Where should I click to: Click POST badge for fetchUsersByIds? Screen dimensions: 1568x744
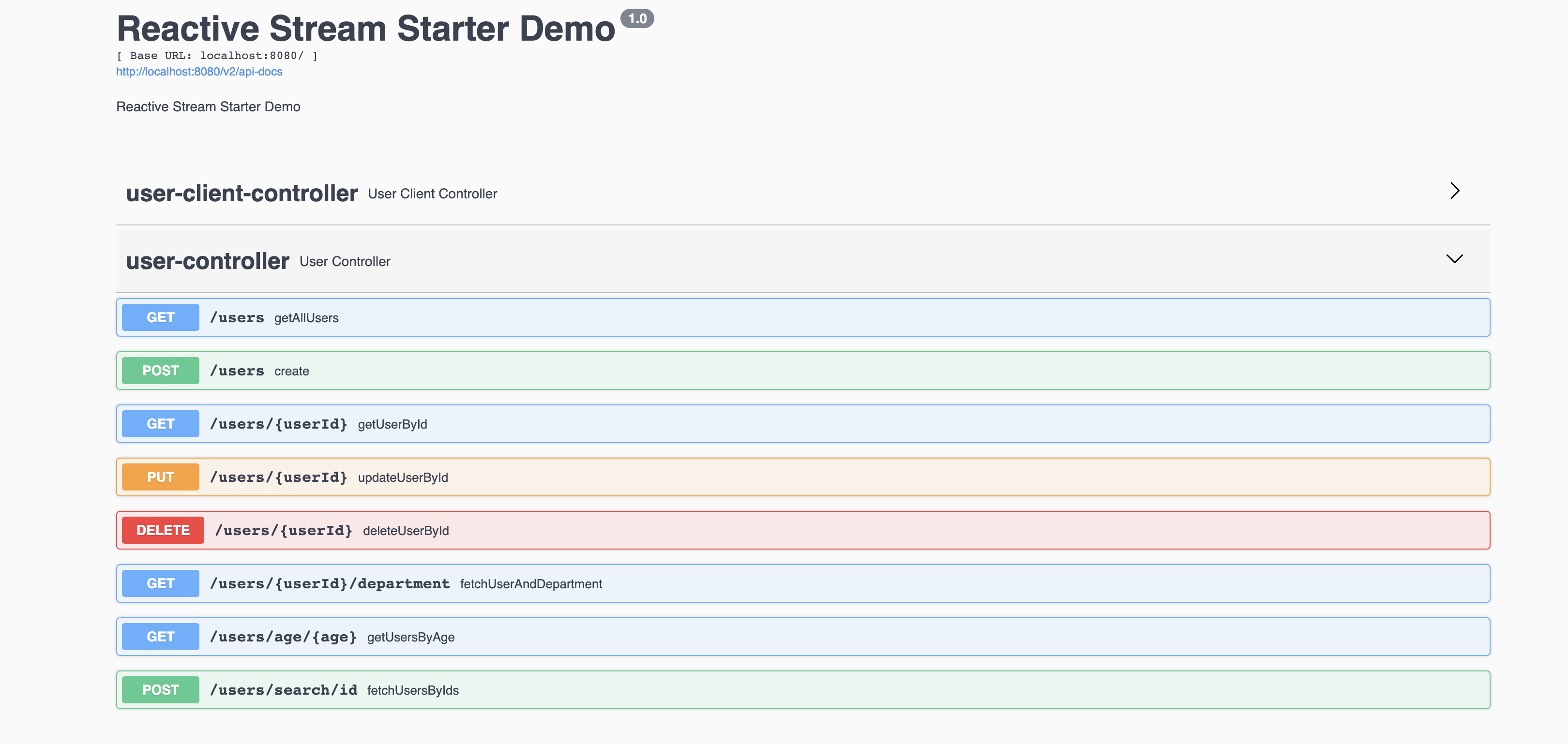click(160, 690)
